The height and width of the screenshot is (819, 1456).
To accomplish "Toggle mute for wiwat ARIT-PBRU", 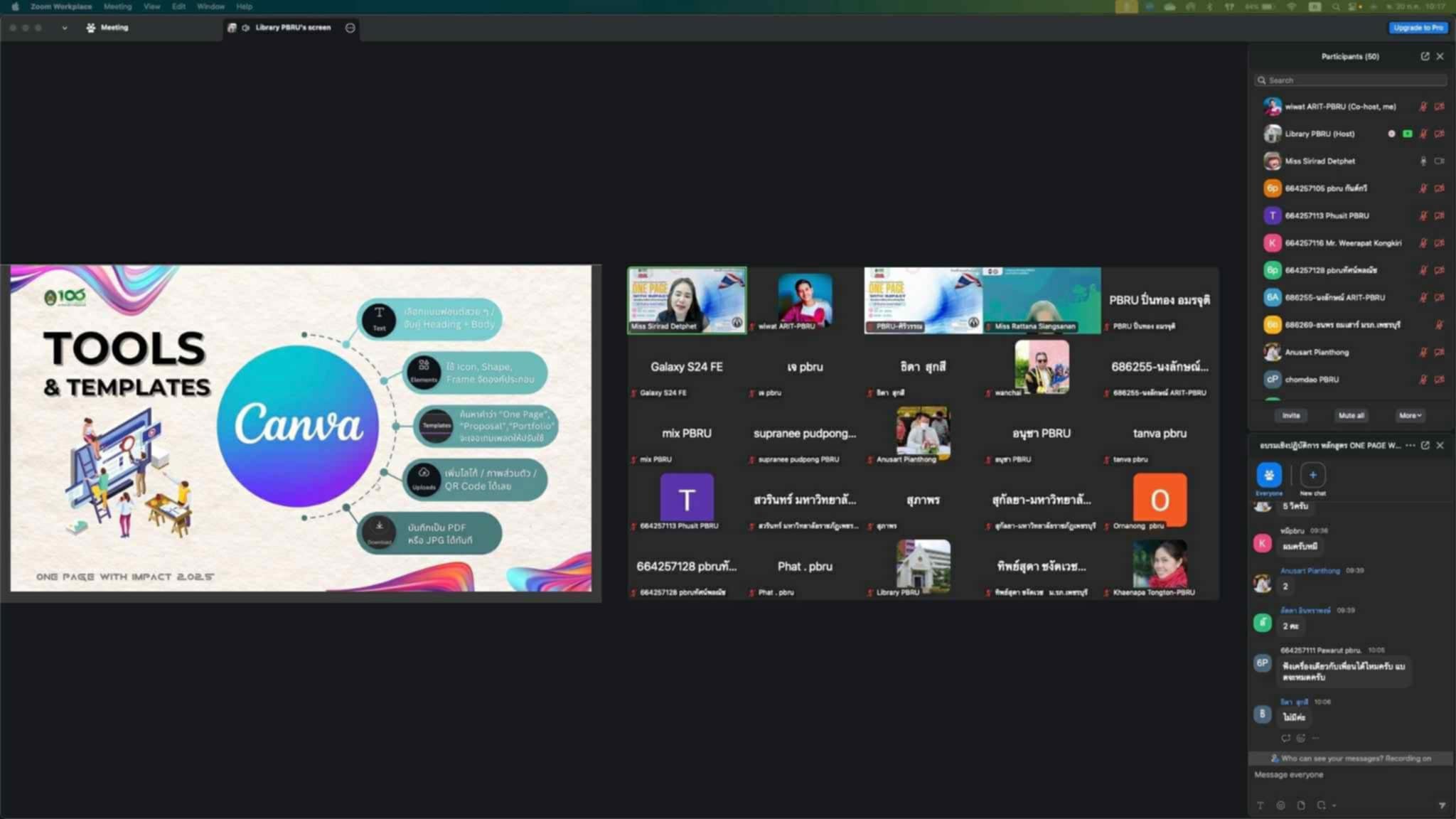I will (1423, 107).
